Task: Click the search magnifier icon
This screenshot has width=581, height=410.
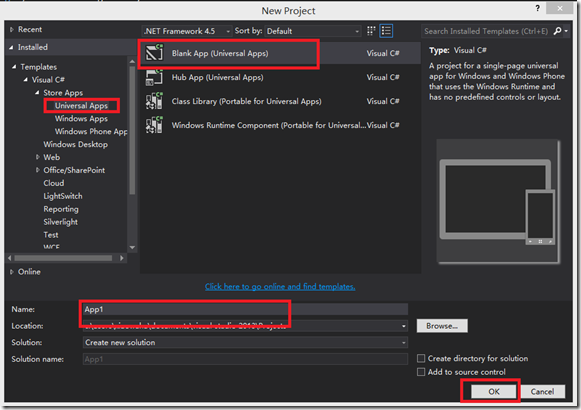Action: click(557, 31)
